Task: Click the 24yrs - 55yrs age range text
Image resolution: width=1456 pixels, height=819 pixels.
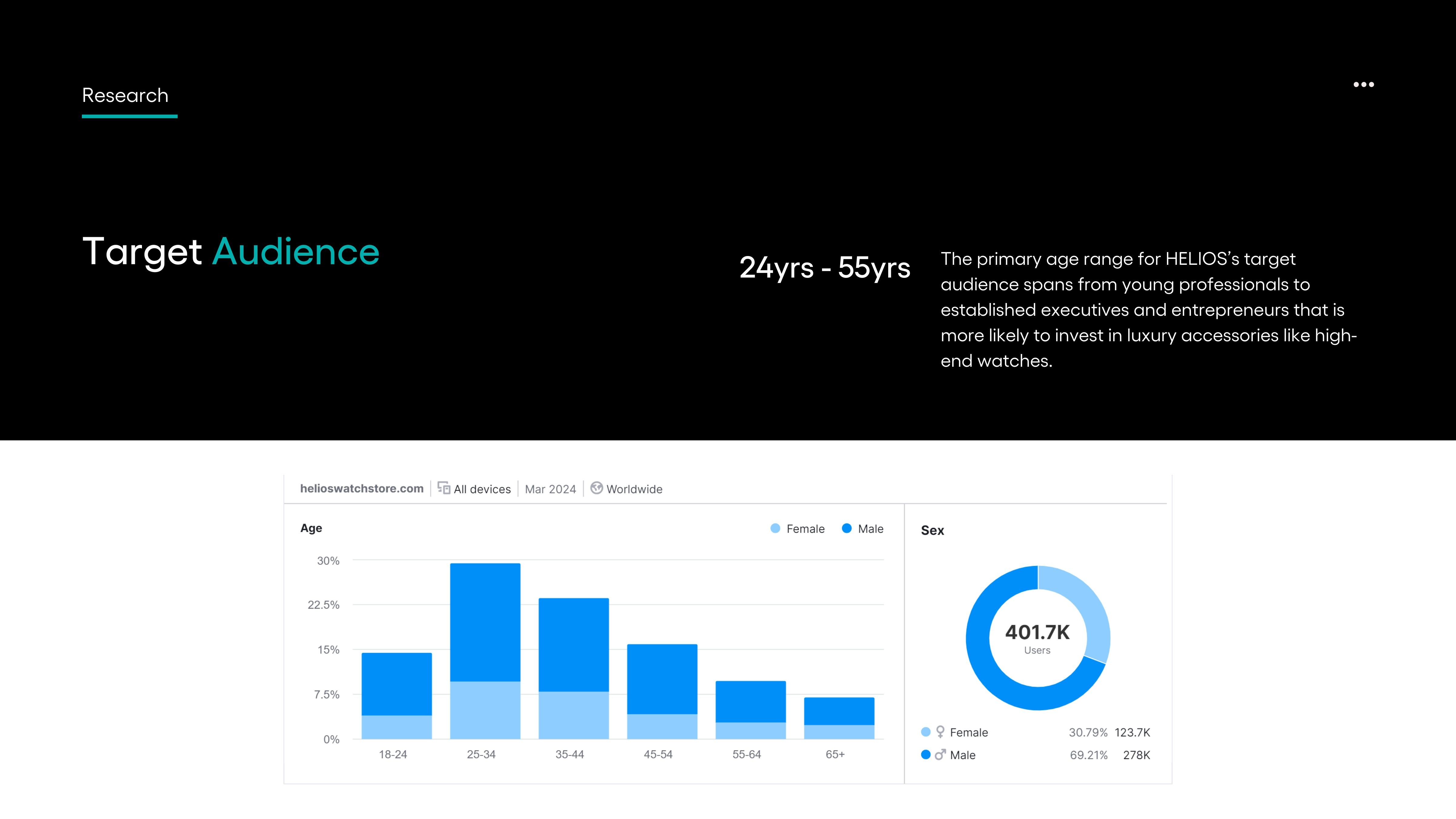Action: (x=825, y=268)
